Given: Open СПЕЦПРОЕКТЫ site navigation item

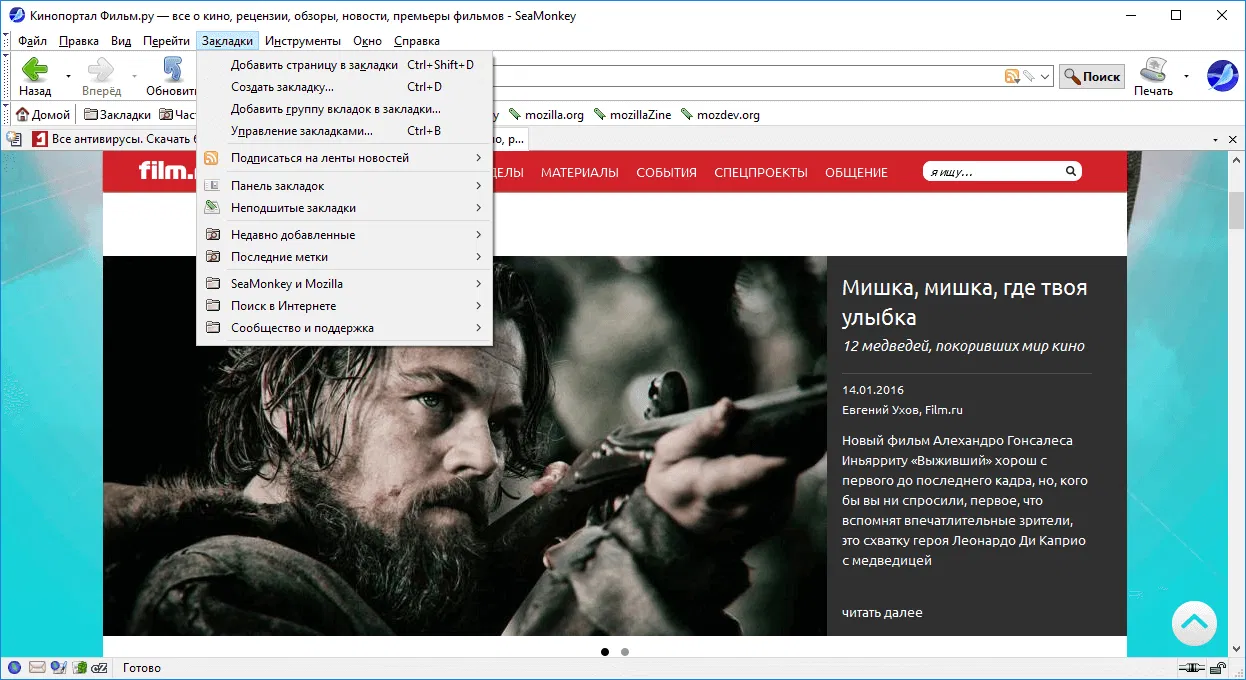Looking at the screenshot, I should point(761,173).
